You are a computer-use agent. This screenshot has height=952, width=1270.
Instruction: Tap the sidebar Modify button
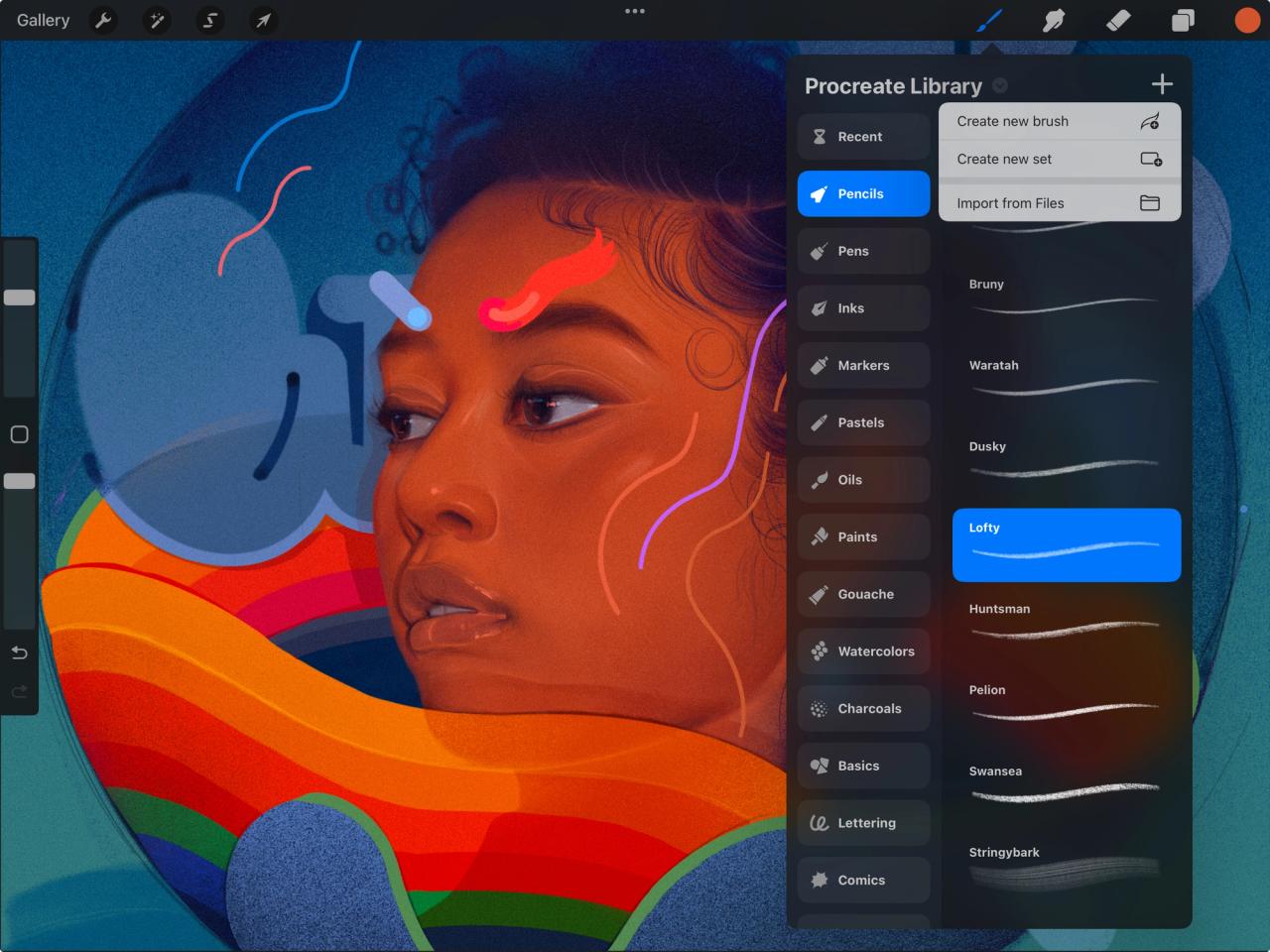point(19,433)
